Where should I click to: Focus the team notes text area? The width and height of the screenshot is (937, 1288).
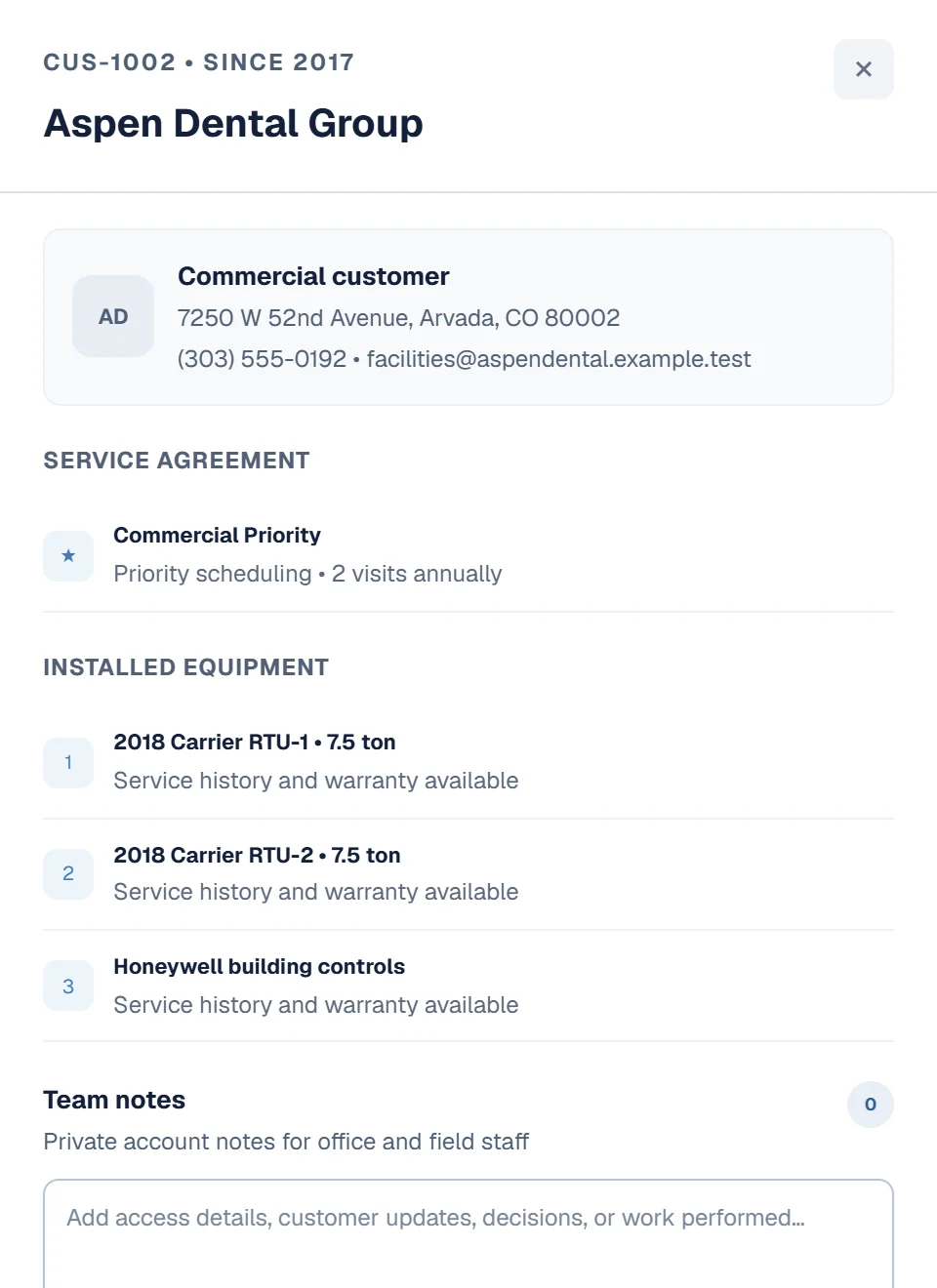pyautogui.click(x=468, y=1234)
